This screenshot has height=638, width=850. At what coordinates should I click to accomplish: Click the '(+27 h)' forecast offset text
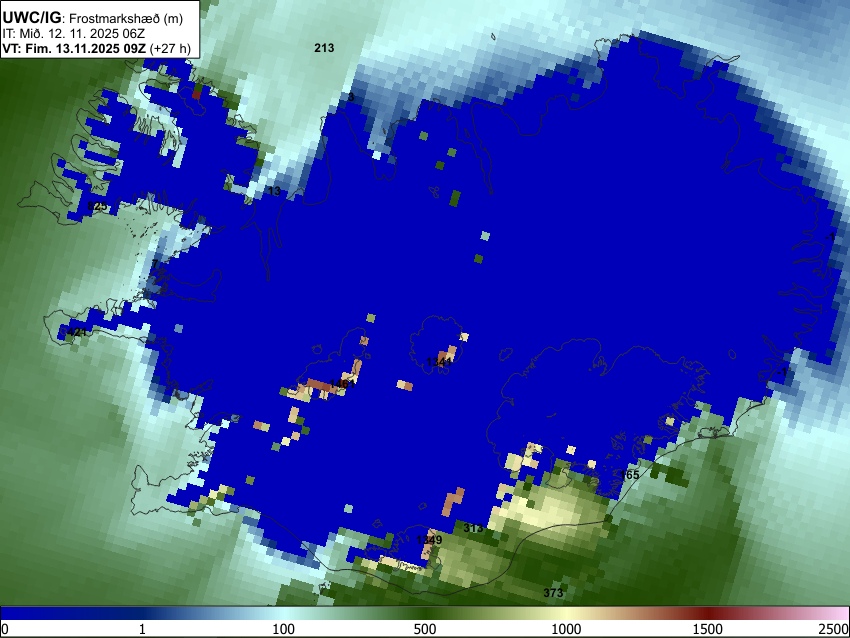pos(170,48)
